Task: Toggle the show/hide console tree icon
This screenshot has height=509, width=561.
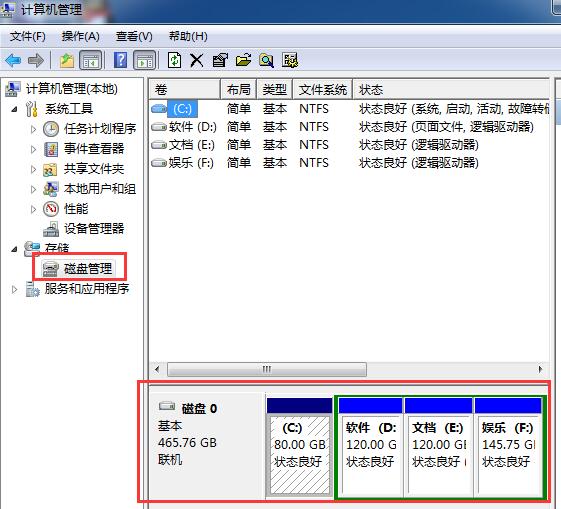Action: point(91,60)
